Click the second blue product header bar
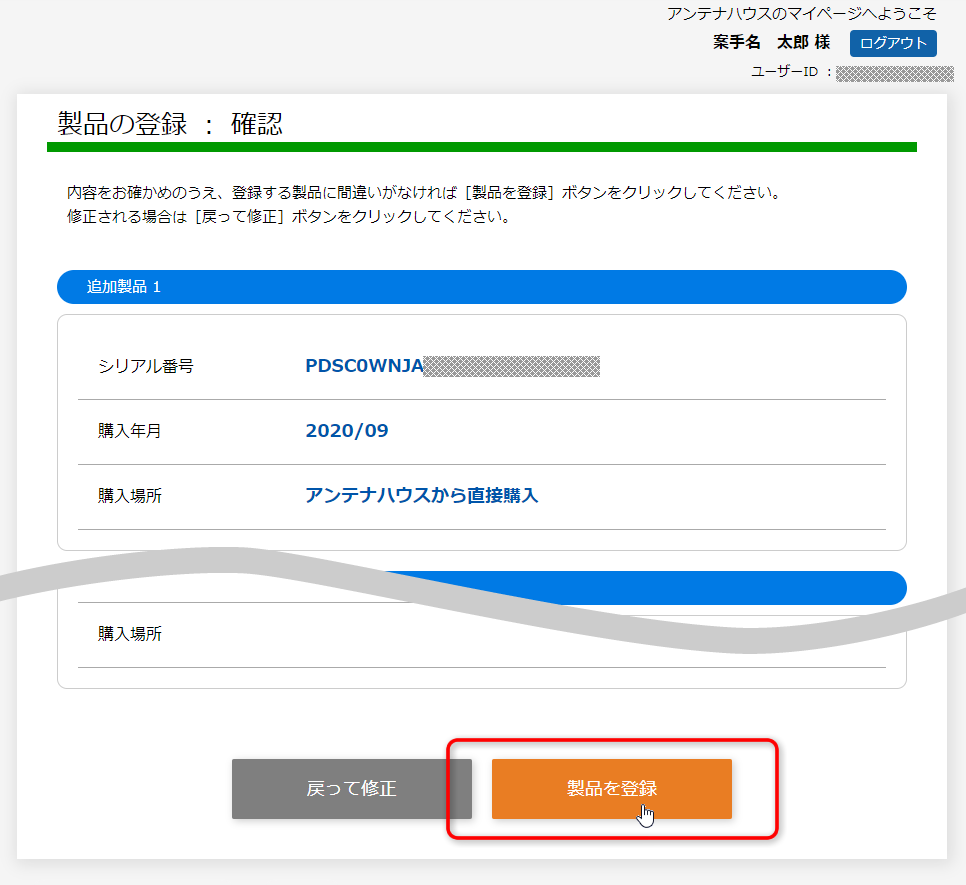Viewport: 966px width, 885px height. [x=700, y=588]
